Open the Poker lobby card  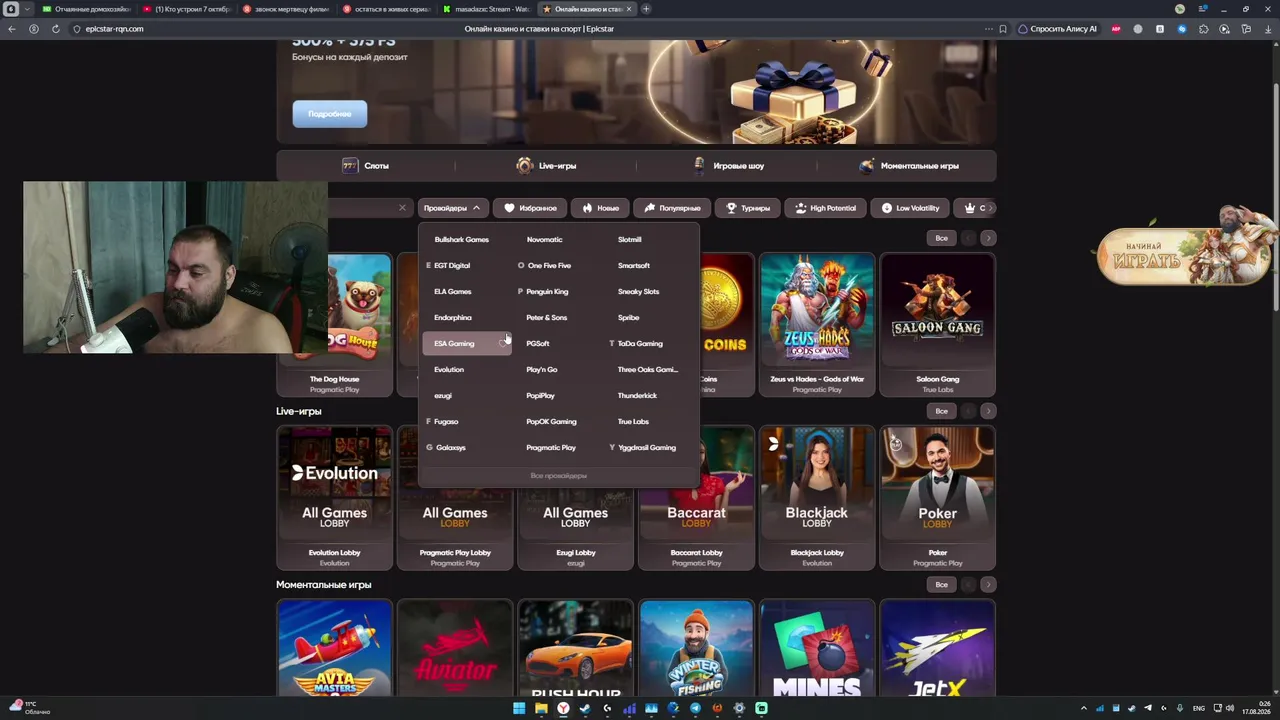tap(937, 498)
